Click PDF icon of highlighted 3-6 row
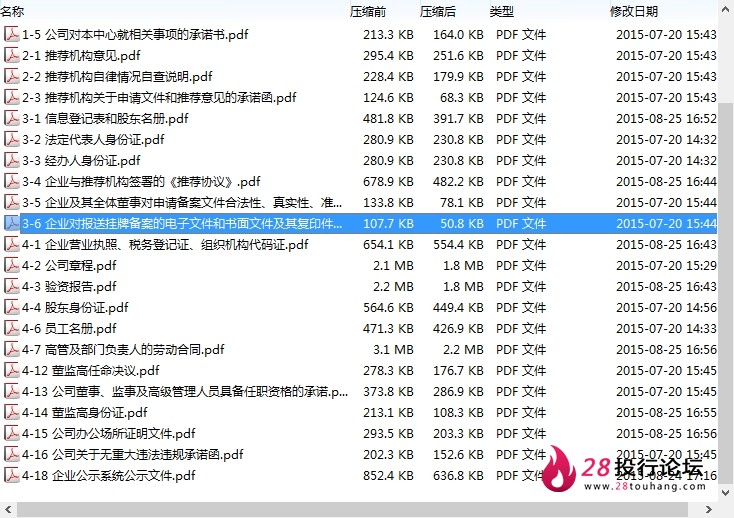 11,223
